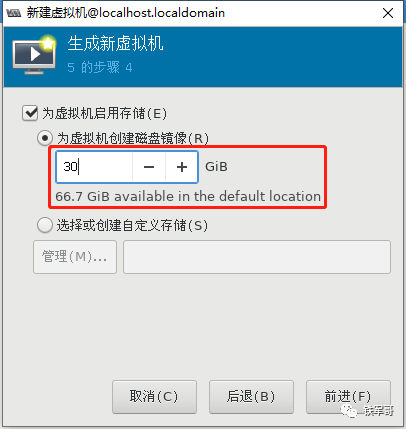The image size is (406, 429).
Task: Cancel the wizard with 取消(C)
Action: pyautogui.click(x=154, y=397)
